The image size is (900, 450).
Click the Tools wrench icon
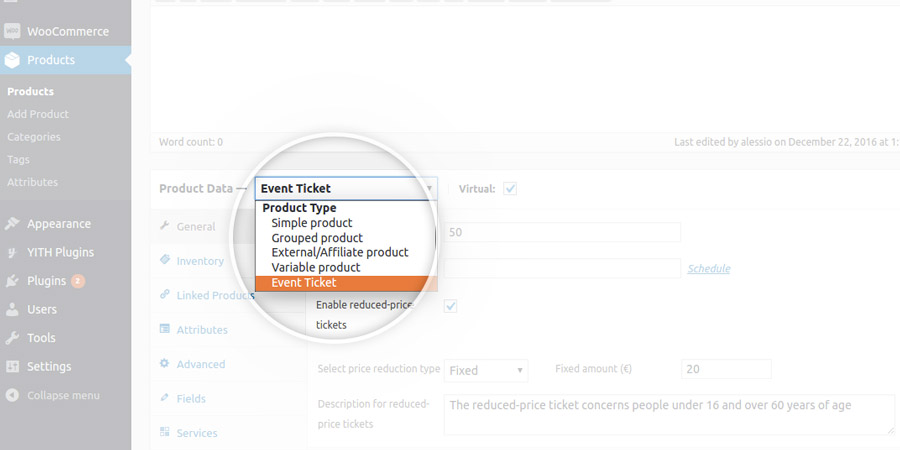click(x=12, y=338)
